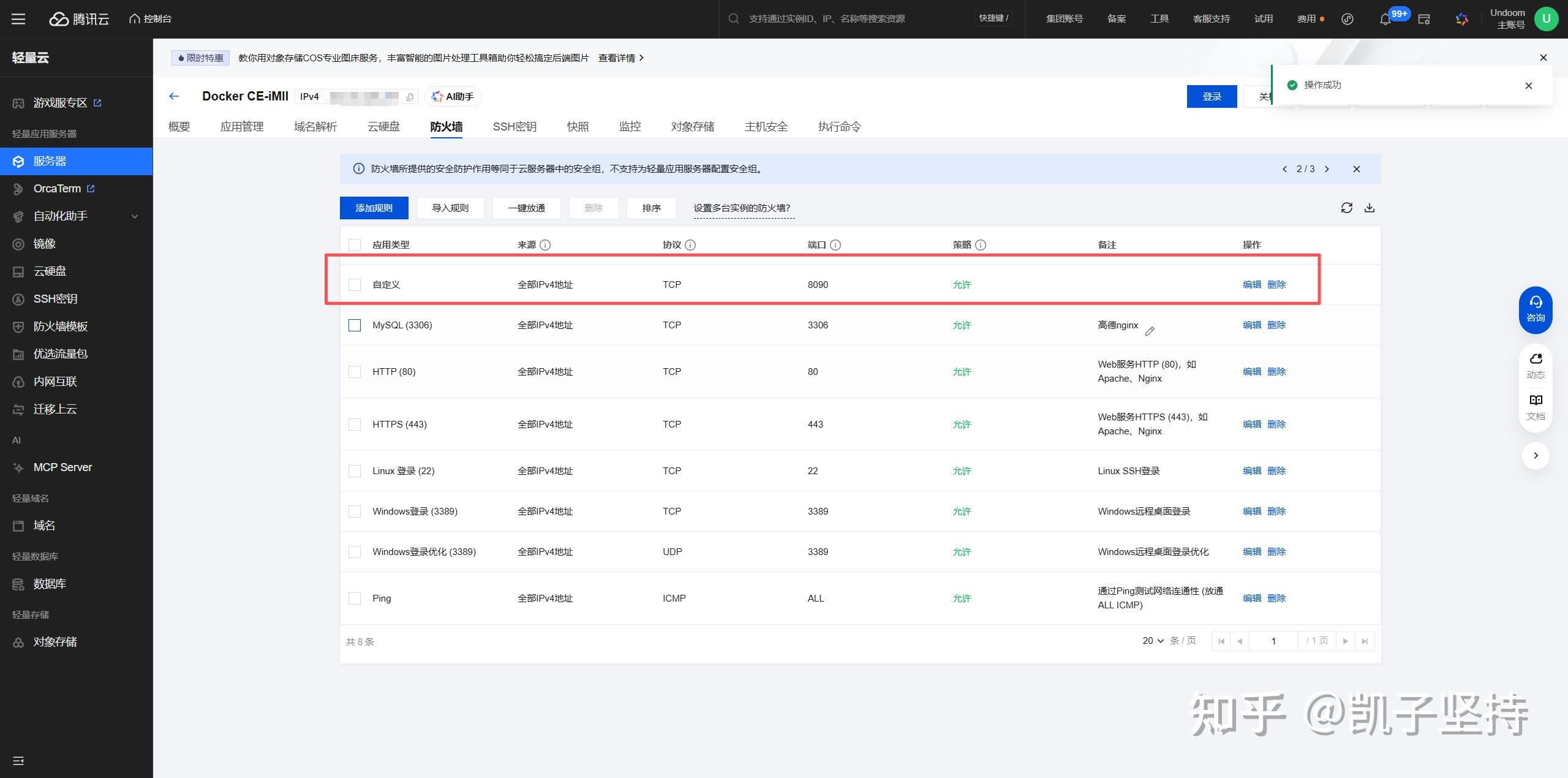Click the back arrow beside Docker CE-iMII
The image size is (1568, 778).
coord(174,96)
